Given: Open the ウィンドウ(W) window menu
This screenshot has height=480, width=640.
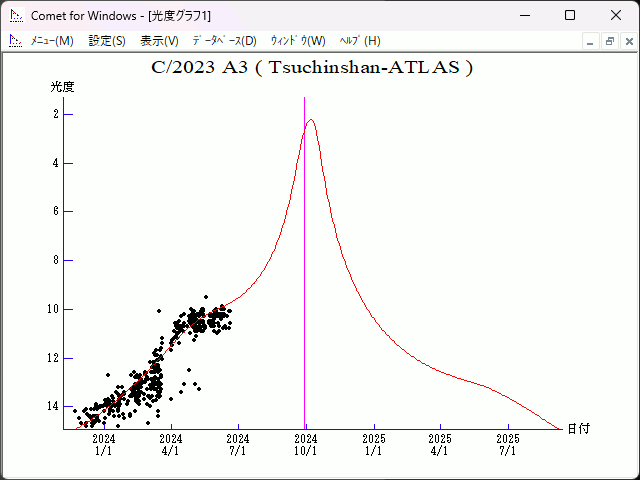Looking at the screenshot, I should point(298,41).
